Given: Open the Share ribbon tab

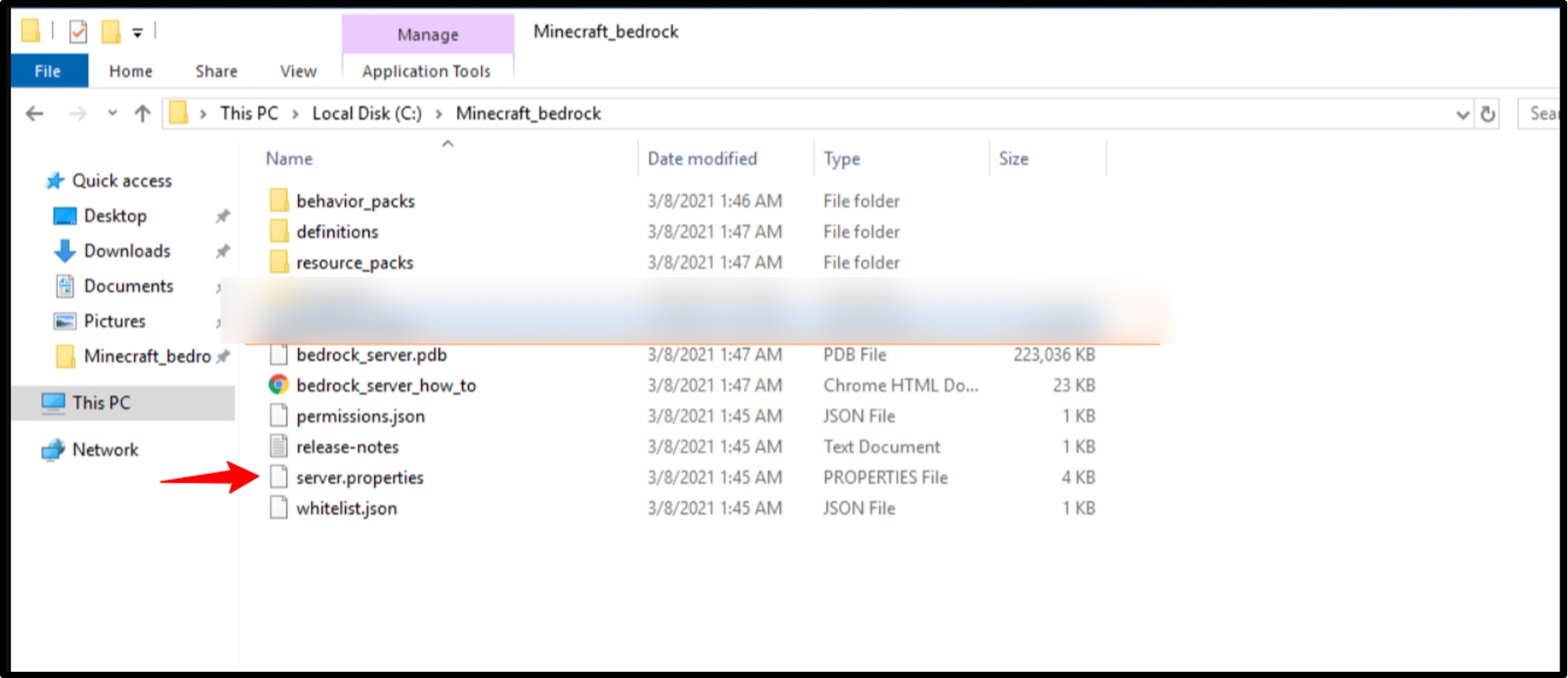Looking at the screenshot, I should [x=216, y=71].
